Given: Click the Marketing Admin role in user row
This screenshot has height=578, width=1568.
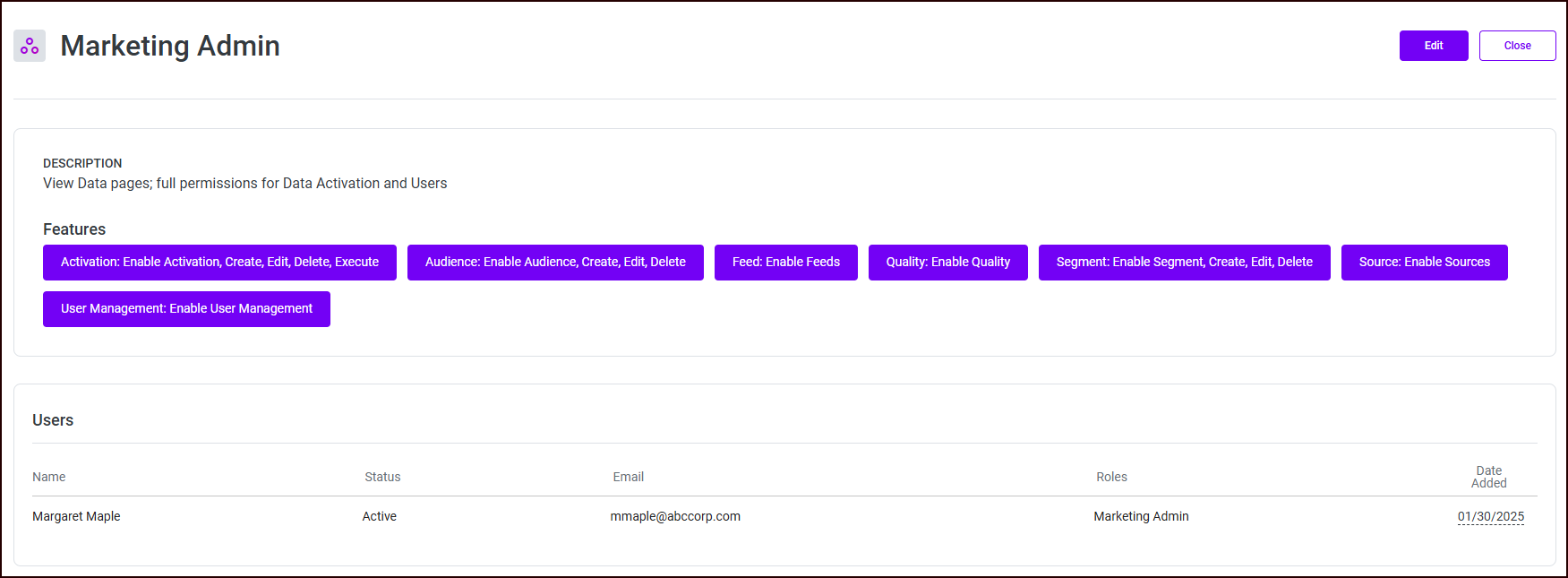Looking at the screenshot, I should click(x=1141, y=516).
